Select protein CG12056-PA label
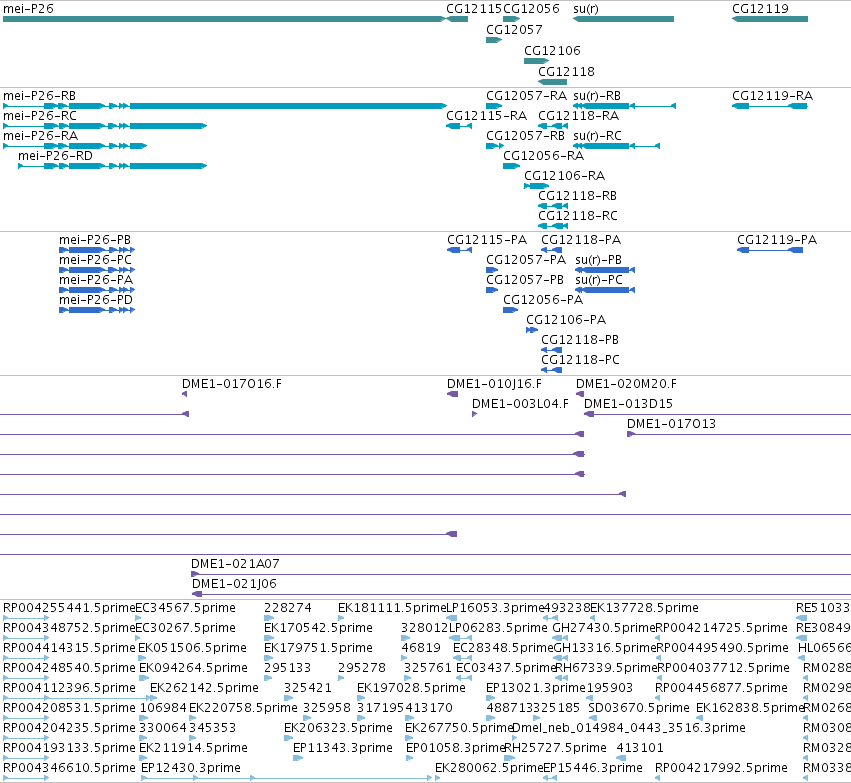Screen dimensions: 851x783 pyautogui.click(x=543, y=300)
